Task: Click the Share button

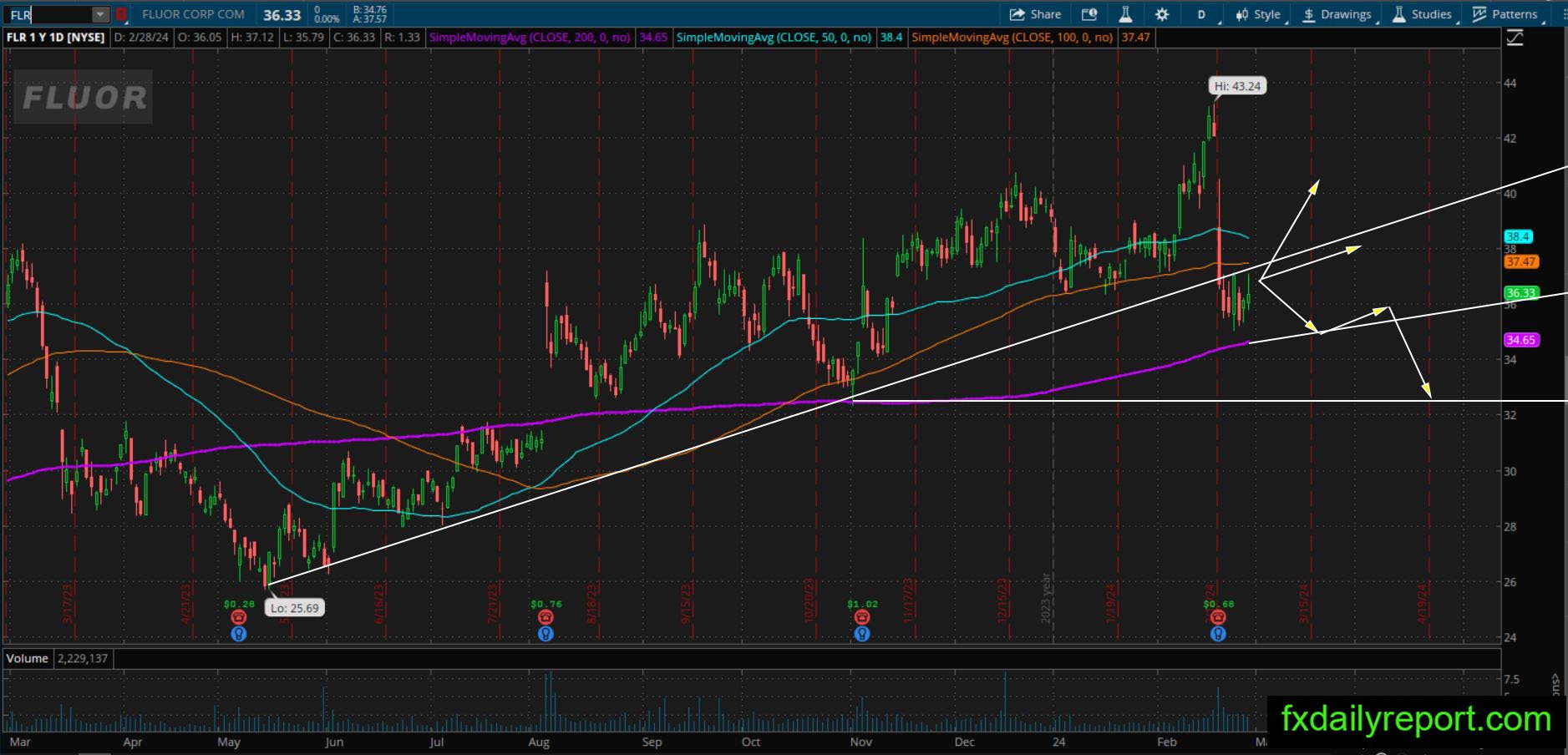Action: (x=1035, y=14)
